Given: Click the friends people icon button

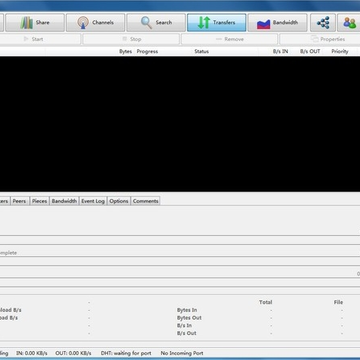Looking at the screenshot, I should 349,23.
